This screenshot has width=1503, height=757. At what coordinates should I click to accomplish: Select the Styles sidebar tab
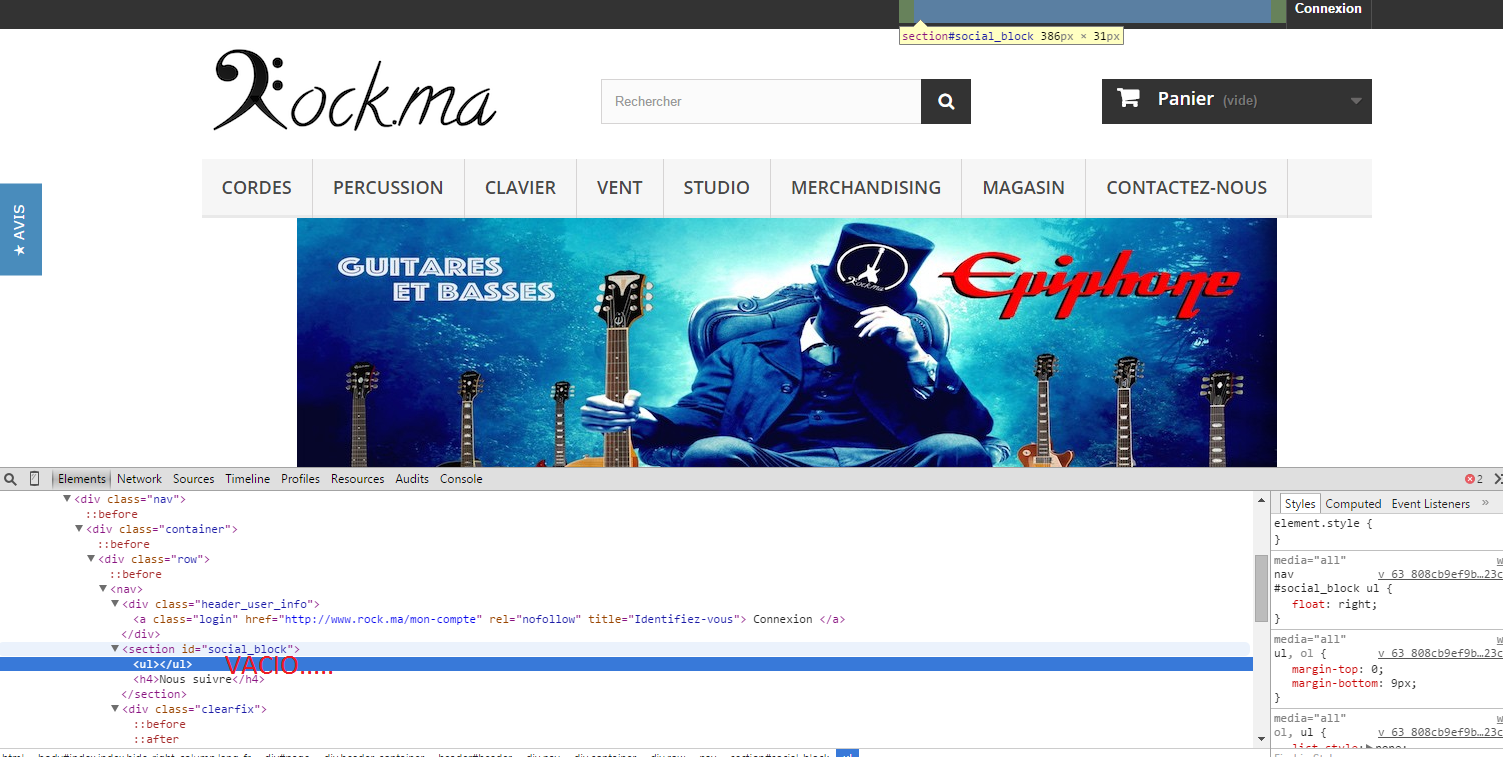point(1300,504)
